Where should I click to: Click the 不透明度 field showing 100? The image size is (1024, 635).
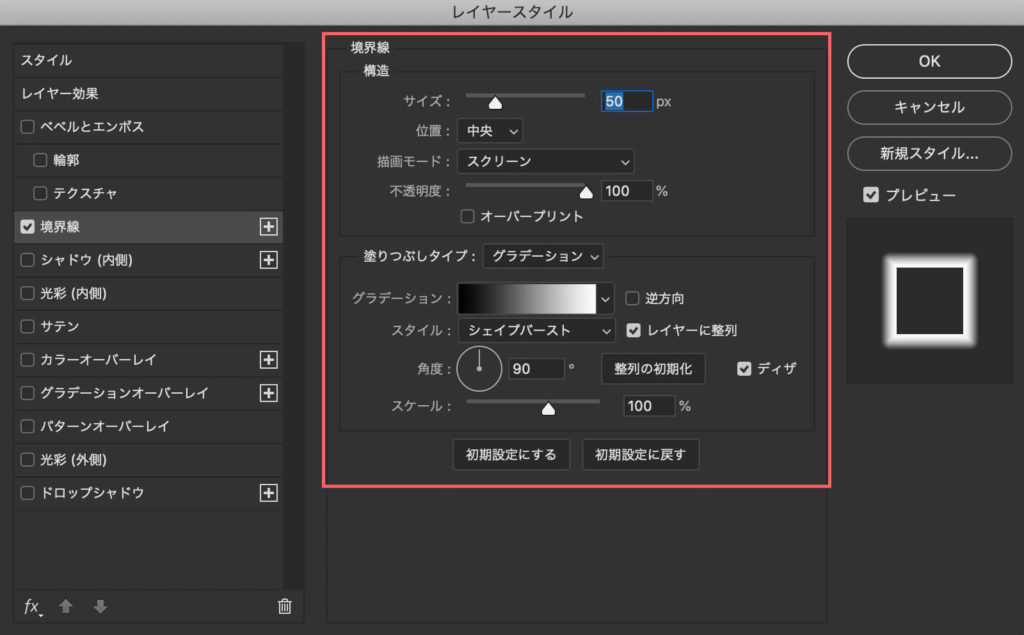point(626,191)
